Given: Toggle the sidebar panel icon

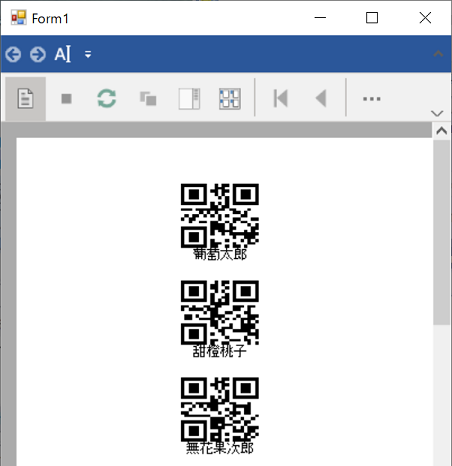Looking at the screenshot, I should click(189, 99).
